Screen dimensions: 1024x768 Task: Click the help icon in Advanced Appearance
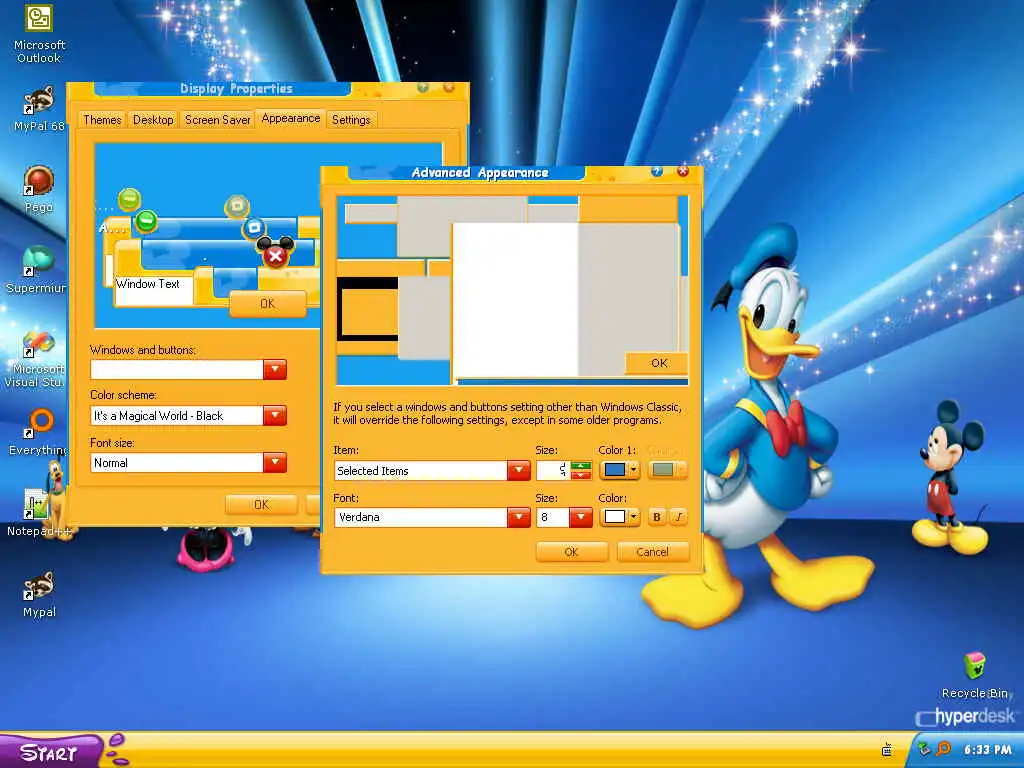click(x=657, y=171)
